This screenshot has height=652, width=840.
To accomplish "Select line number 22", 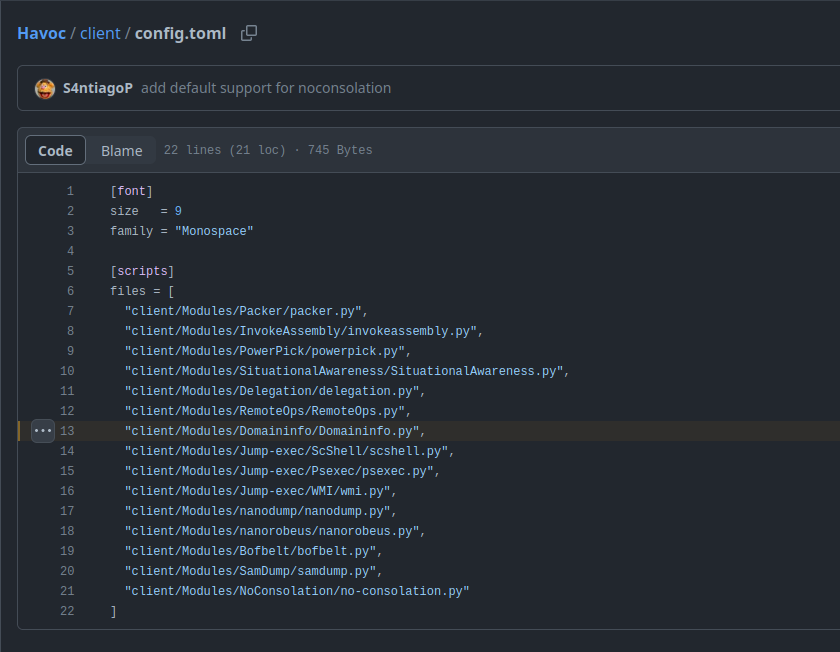I will tap(67, 611).
